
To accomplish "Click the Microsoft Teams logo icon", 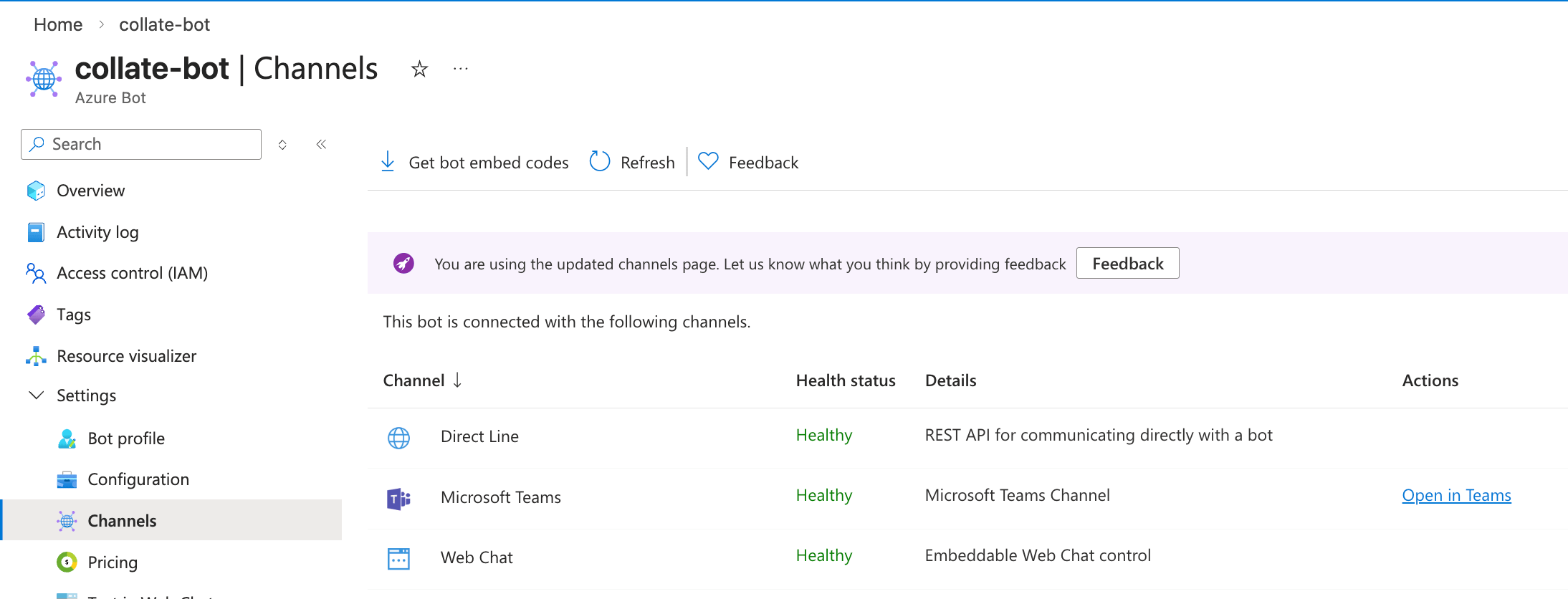I will tap(398, 498).
